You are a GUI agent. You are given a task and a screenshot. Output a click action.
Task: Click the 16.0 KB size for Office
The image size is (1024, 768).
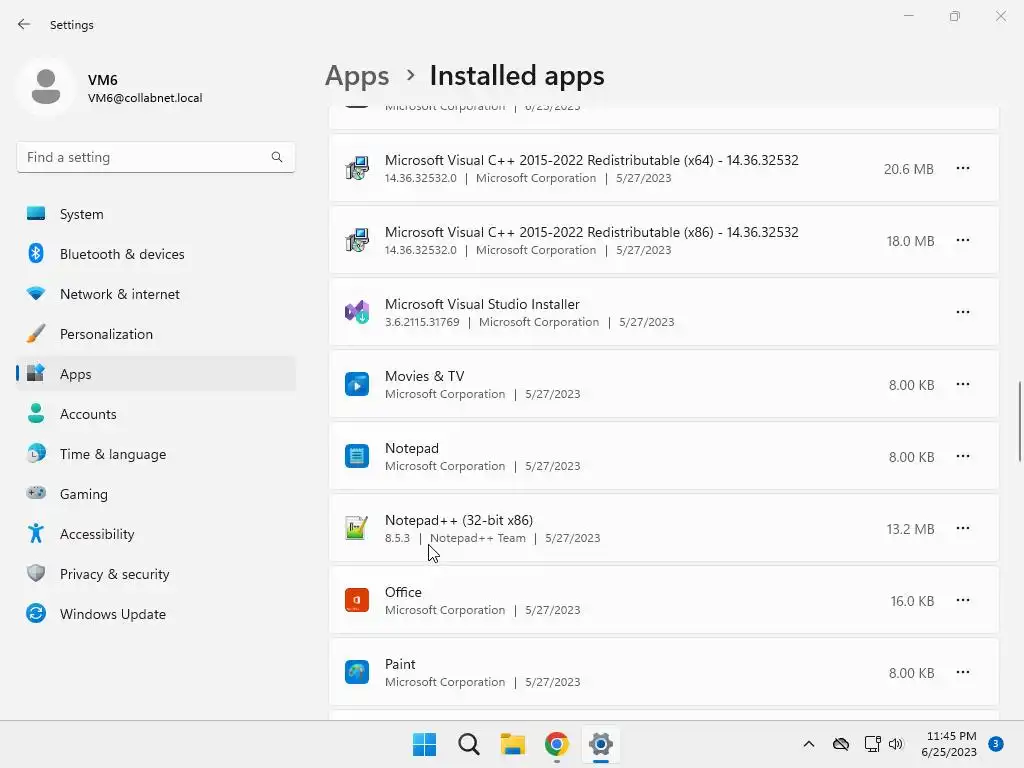point(912,601)
